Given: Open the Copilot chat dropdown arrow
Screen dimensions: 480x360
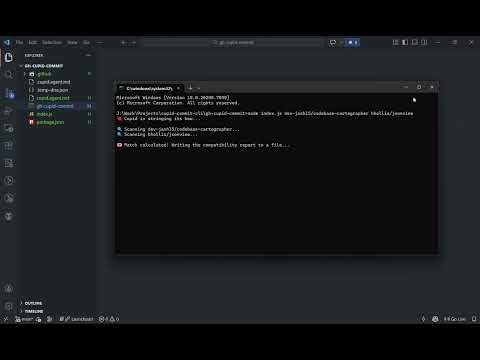Looking at the screenshot, I should pos(341,43).
